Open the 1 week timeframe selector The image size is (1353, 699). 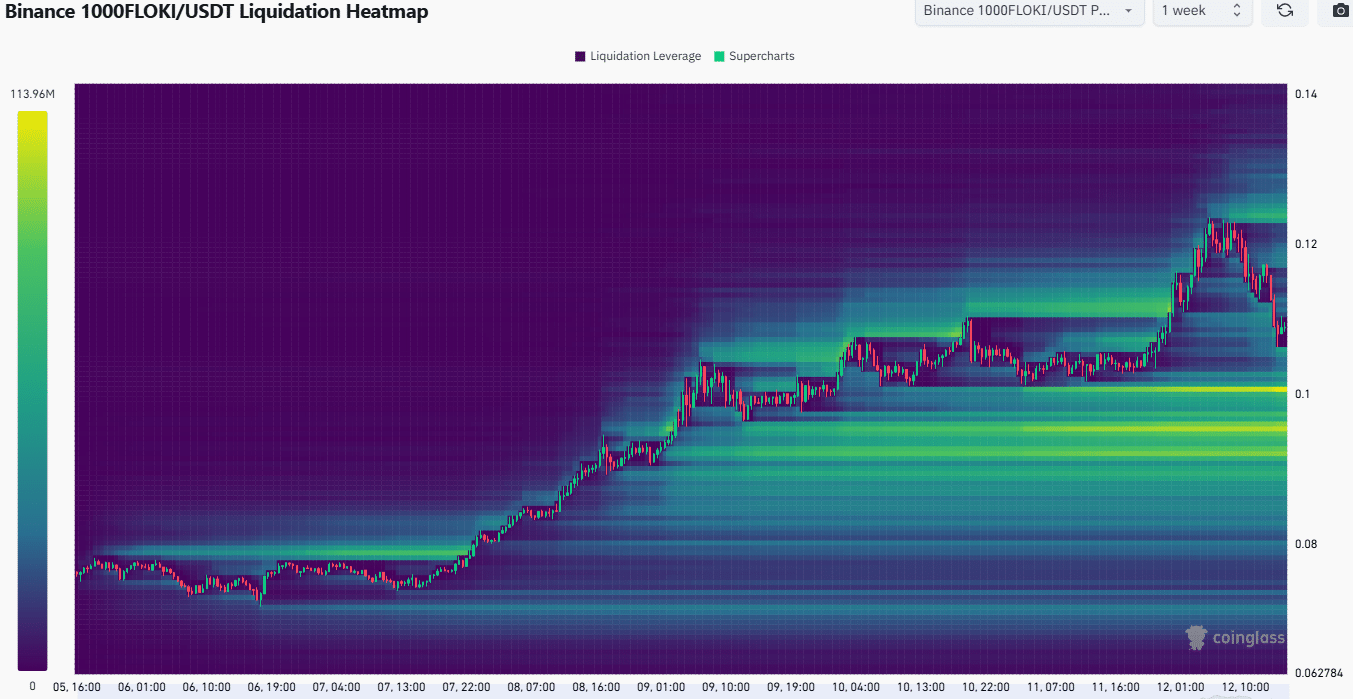(x=1202, y=11)
